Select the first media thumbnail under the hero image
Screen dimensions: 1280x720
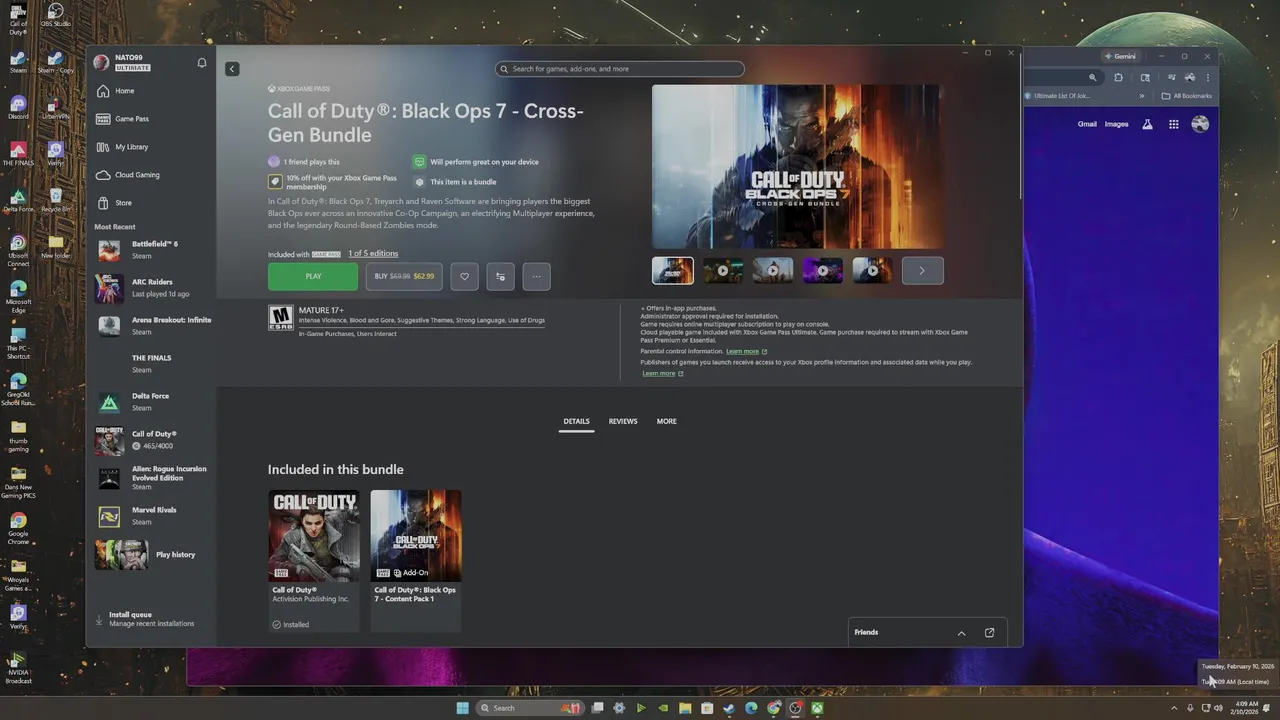(673, 271)
